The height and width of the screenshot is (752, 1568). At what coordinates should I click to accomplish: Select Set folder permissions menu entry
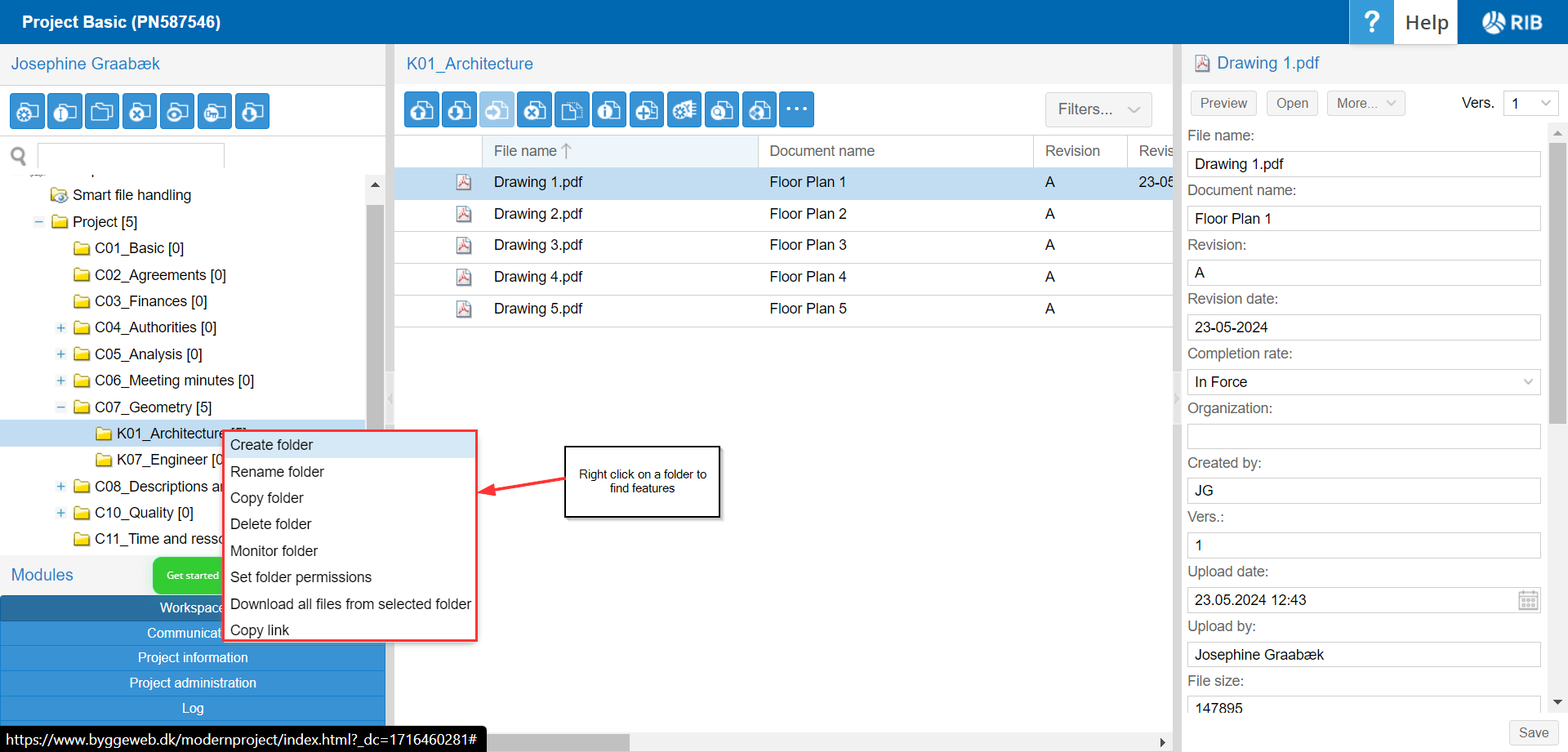[x=301, y=577]
